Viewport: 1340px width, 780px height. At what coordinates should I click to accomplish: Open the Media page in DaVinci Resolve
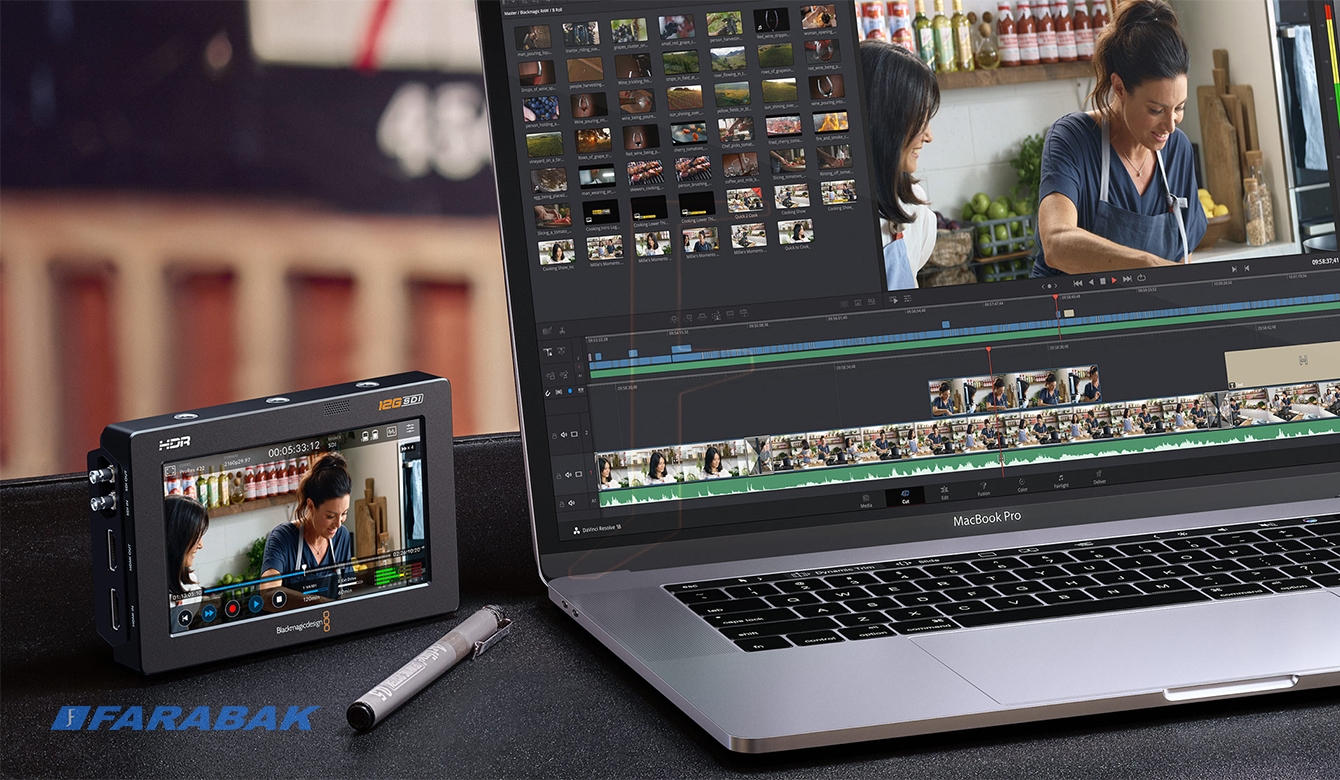(866, 500)
